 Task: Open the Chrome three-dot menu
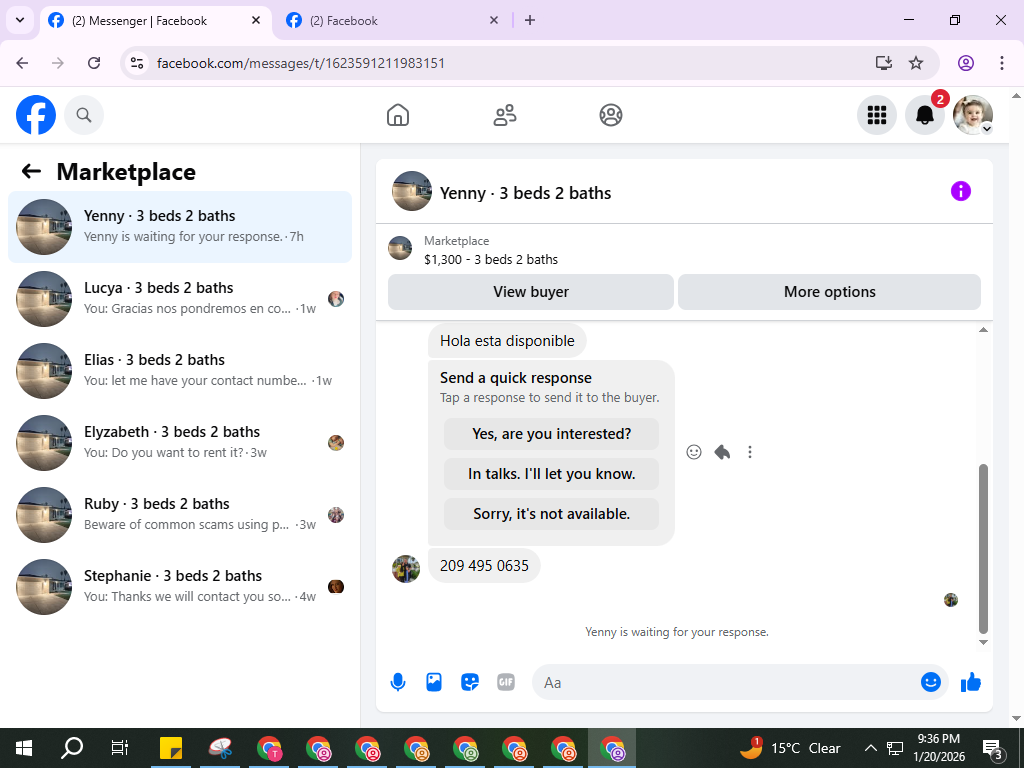pyautogui.click(x=1002, y=63)
